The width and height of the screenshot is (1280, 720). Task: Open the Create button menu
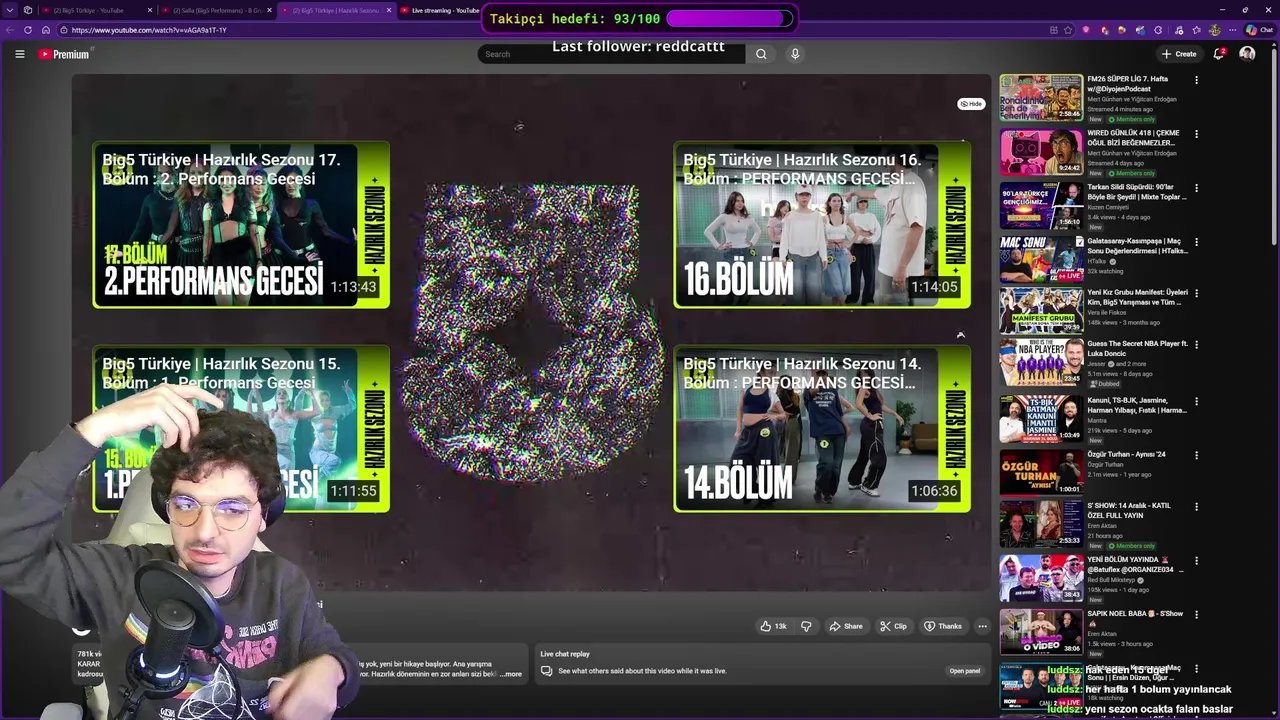tap(1179, 54)
